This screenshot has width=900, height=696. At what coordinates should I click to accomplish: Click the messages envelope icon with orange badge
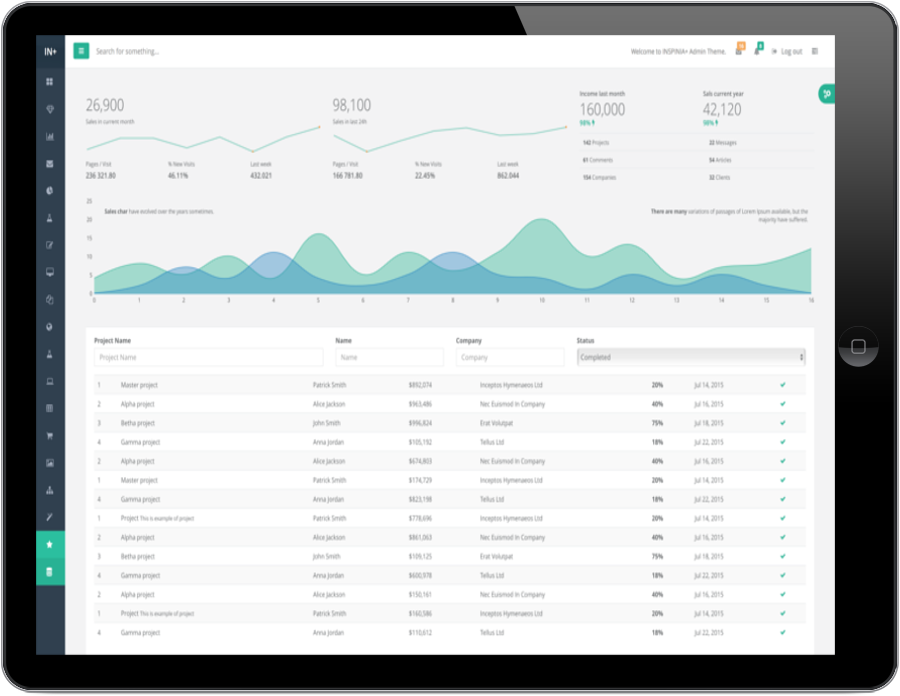740,49
